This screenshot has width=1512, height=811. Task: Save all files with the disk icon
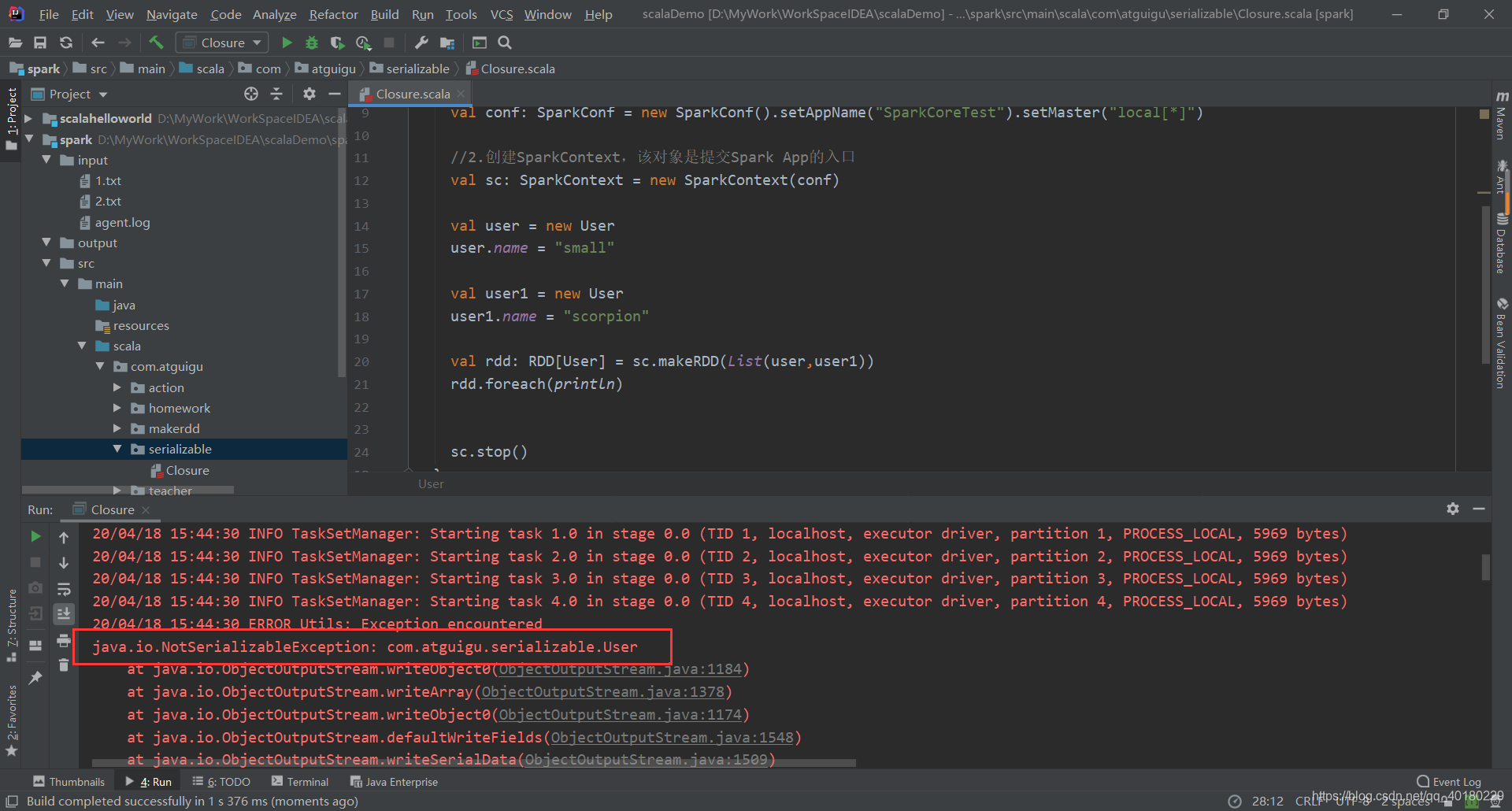(x=40, y=43)
